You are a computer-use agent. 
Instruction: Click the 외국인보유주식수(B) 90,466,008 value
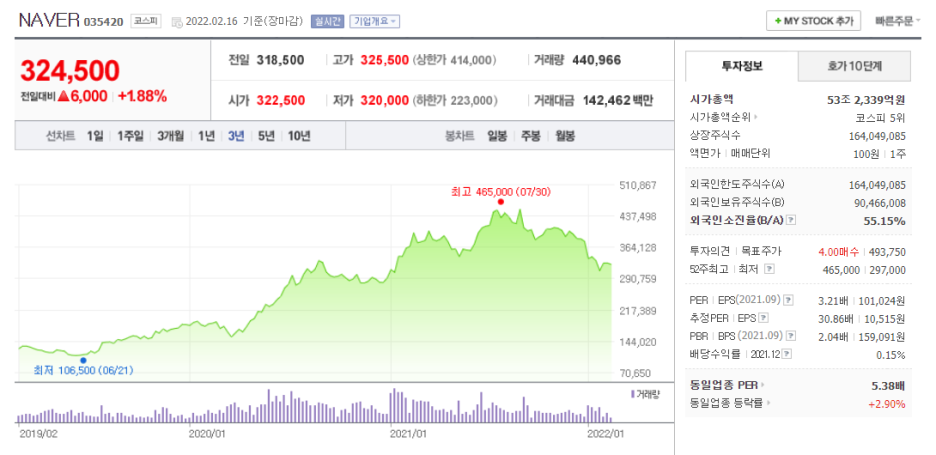[x=878, y=202]
